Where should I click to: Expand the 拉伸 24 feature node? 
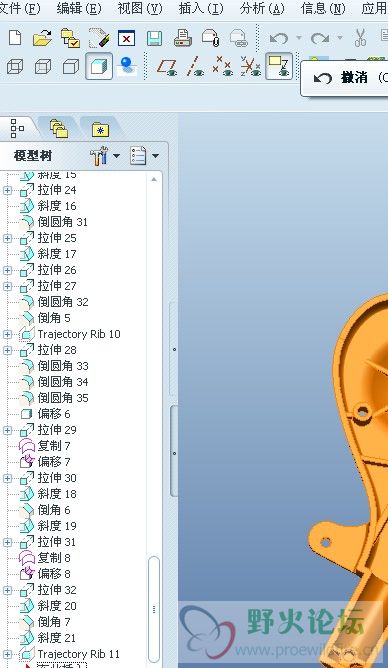pos(7,190)
